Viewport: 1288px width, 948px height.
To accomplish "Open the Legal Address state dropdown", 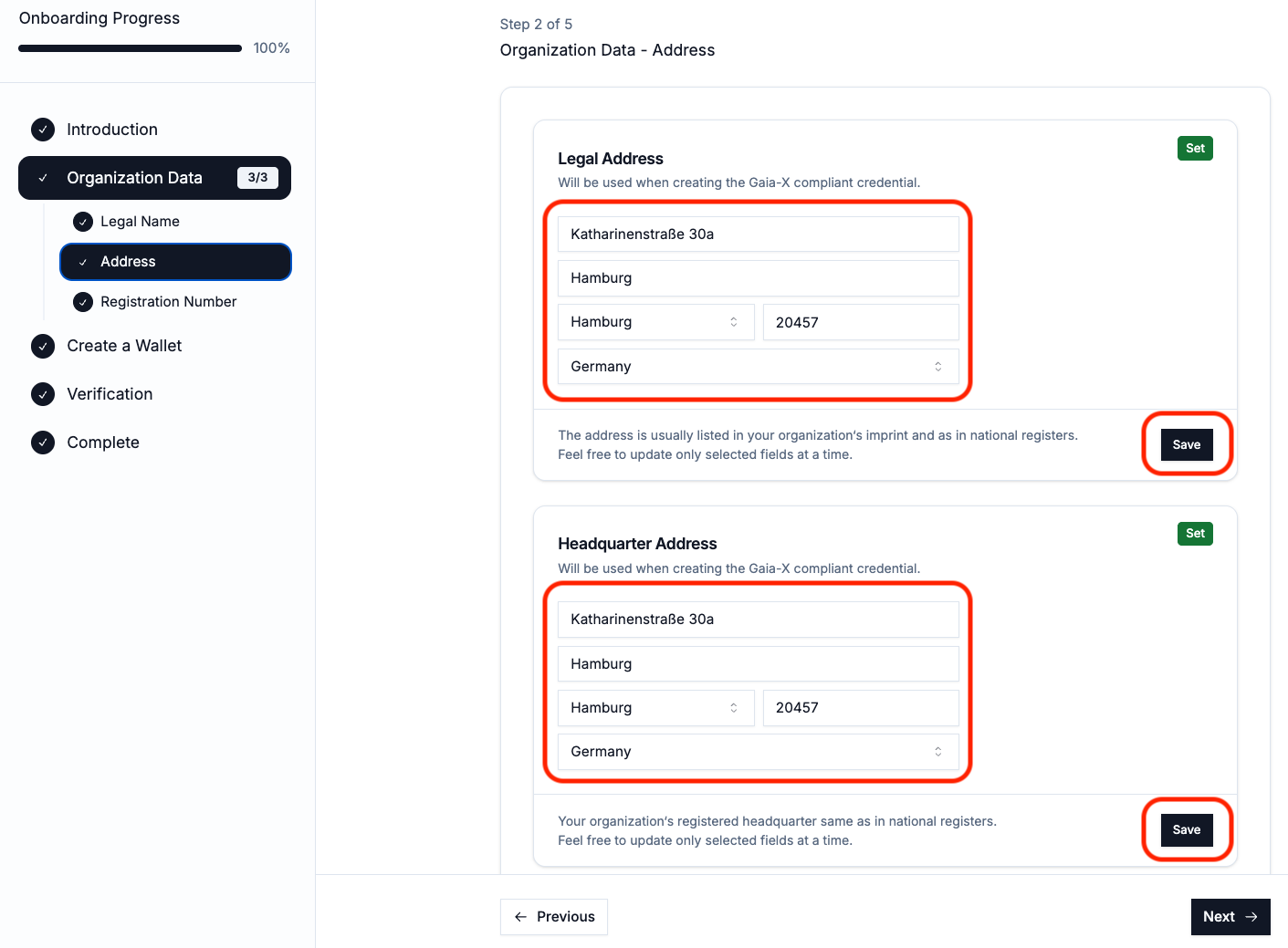I will (655, 322).
